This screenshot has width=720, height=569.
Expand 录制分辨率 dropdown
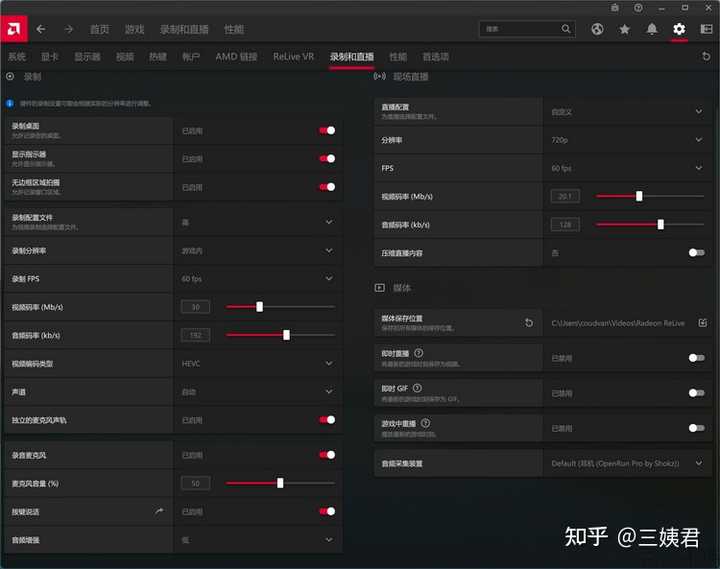pyautogui.click(x=258, y=251)
